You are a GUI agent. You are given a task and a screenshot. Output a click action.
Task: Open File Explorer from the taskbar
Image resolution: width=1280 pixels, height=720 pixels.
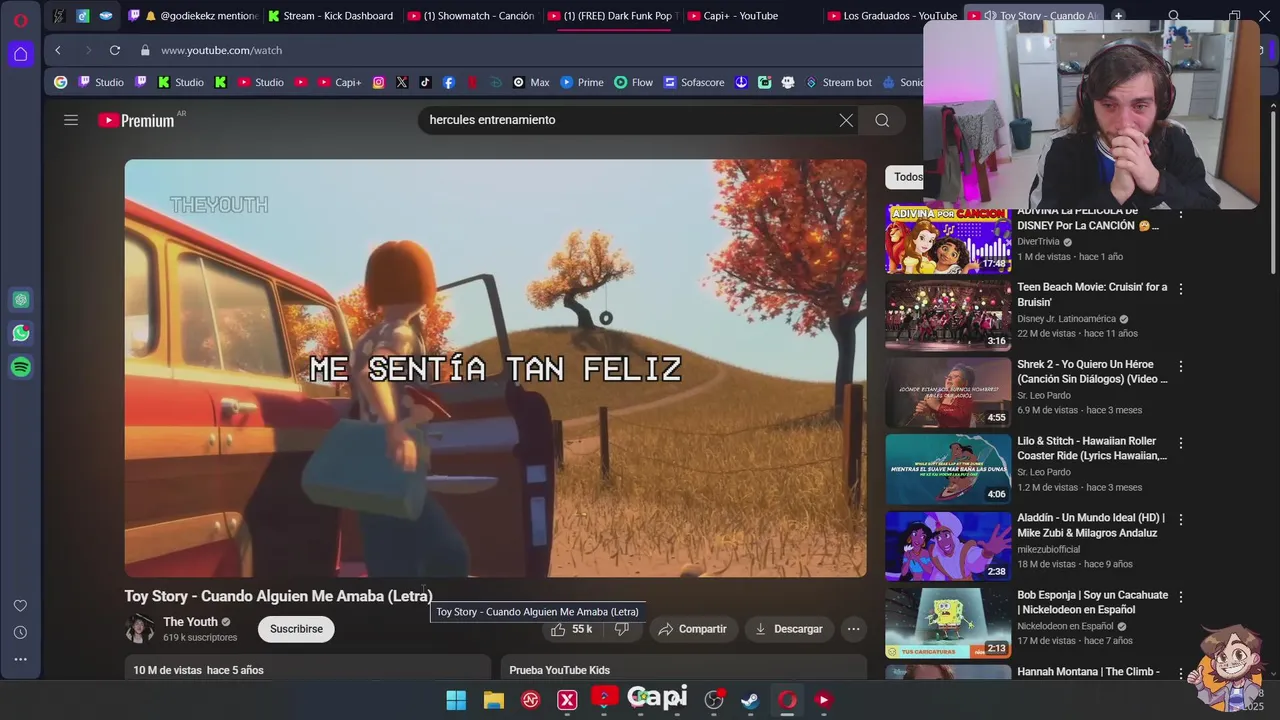[494, 700]
